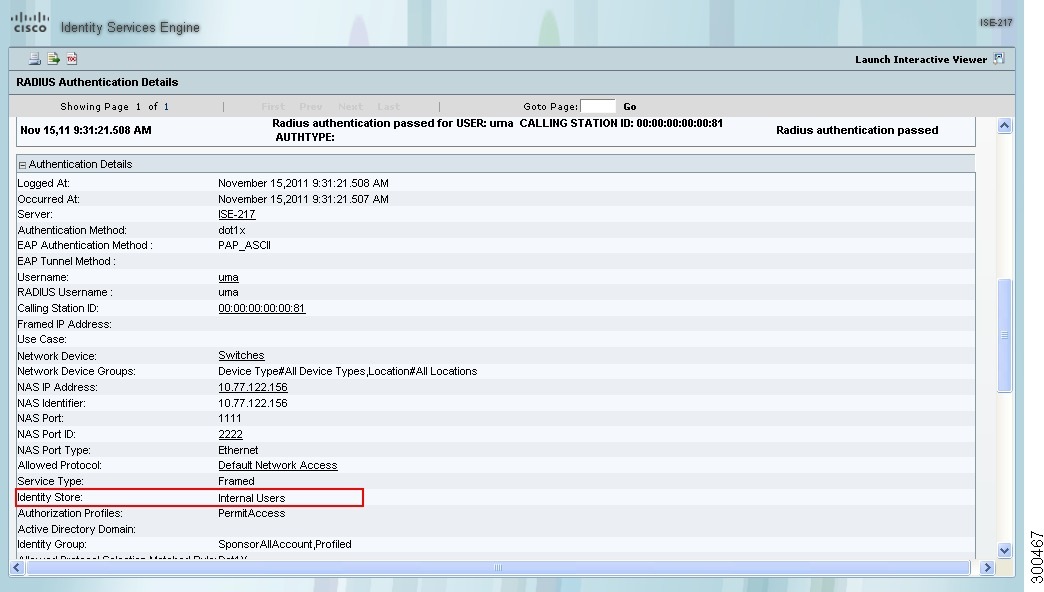The width and height of the screenshot is (1044, 592).
Task: Open Default Network Access protocol link
Action: tap(278, 465)
